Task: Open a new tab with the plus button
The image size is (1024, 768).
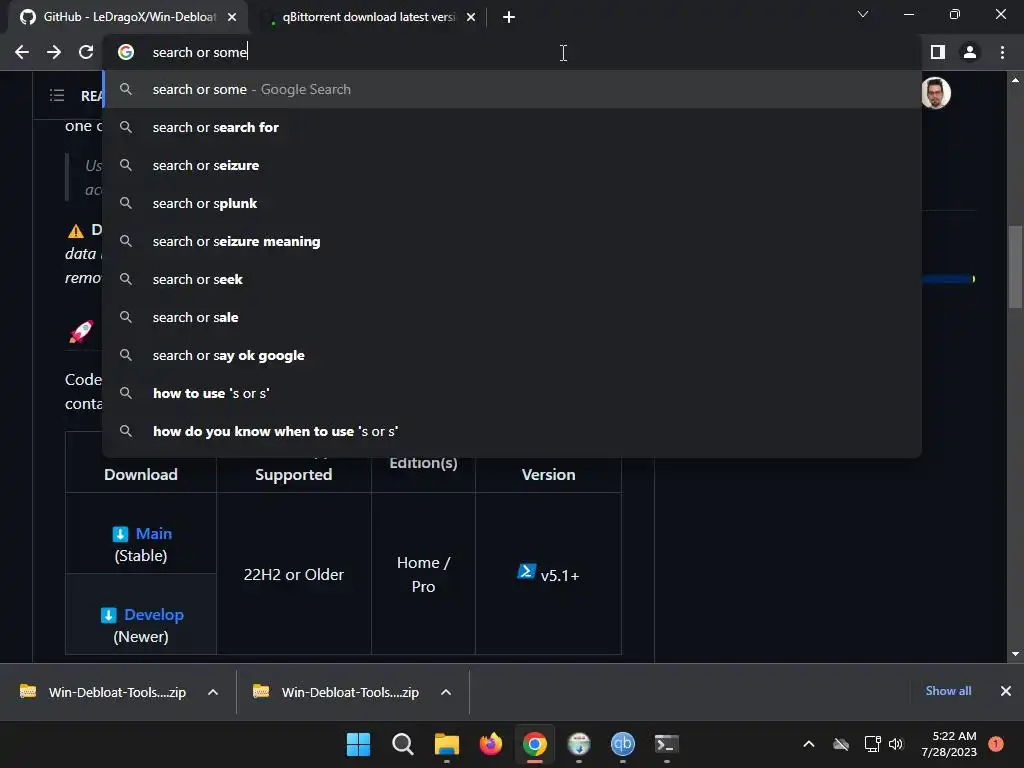Action: (x=509, y=17)
